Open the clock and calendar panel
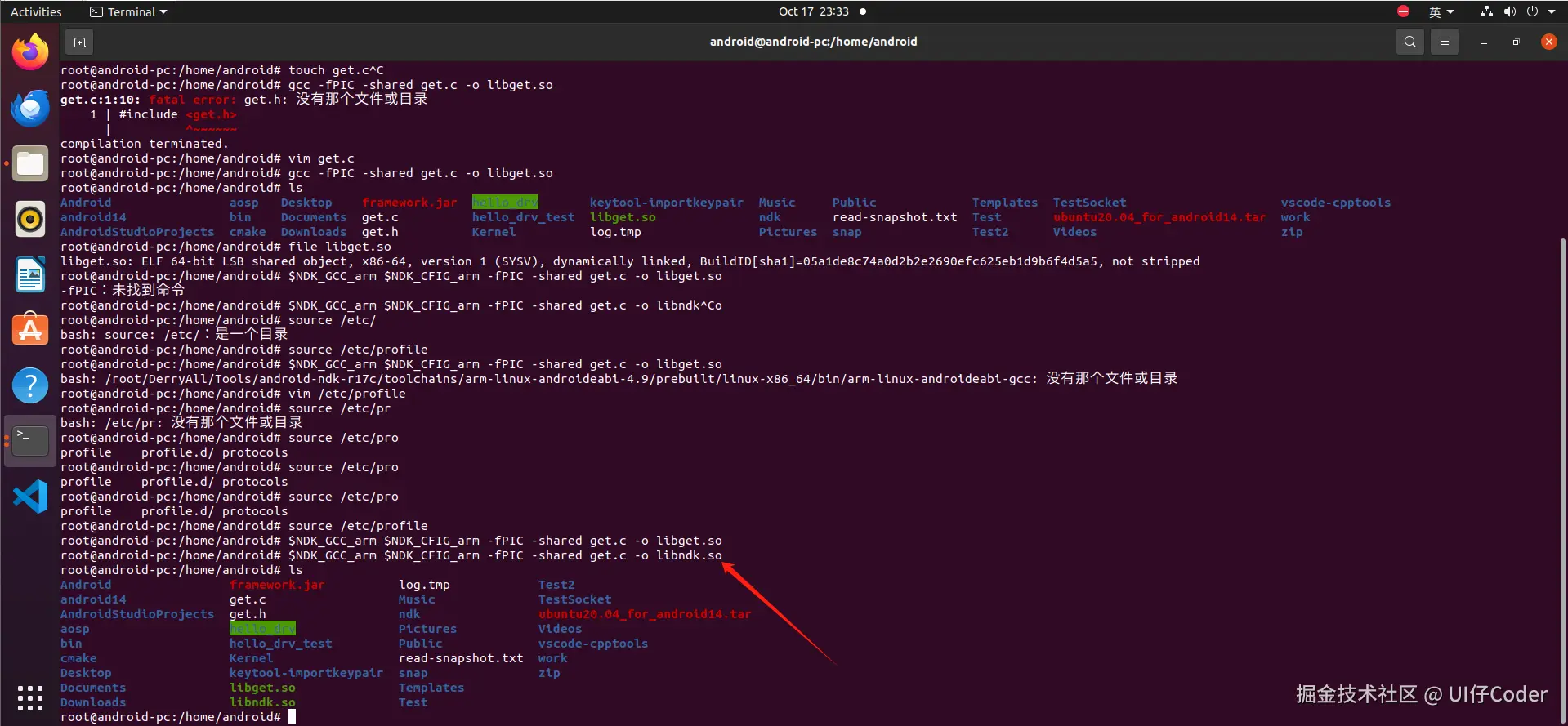This screenshot has width=1568, height=726. click(x=822, y=11)
